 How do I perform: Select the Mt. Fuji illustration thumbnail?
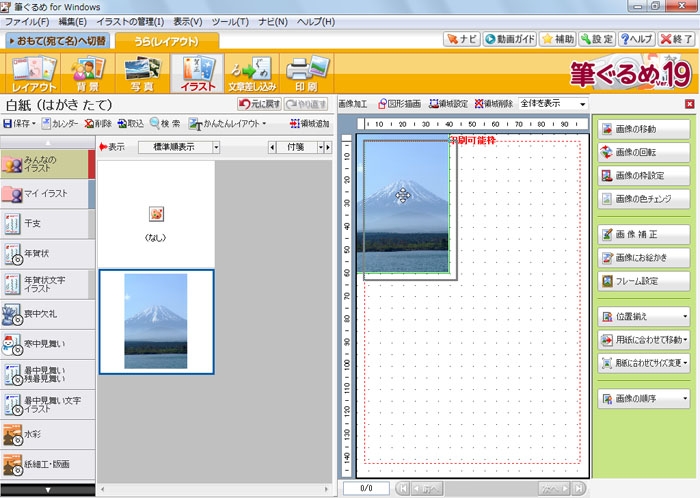[x=155, y=321]
